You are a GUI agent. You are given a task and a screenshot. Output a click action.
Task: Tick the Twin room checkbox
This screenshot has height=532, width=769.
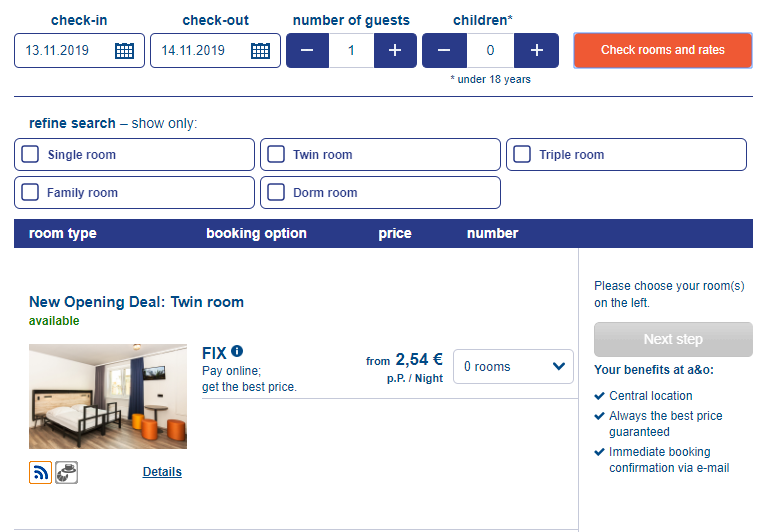tap(276, 154)
